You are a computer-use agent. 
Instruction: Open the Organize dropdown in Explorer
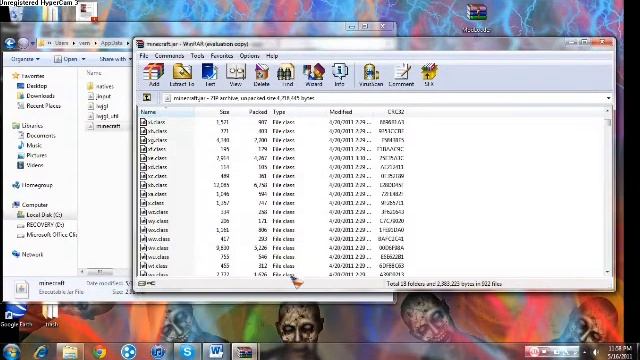[x=25, y=59]
